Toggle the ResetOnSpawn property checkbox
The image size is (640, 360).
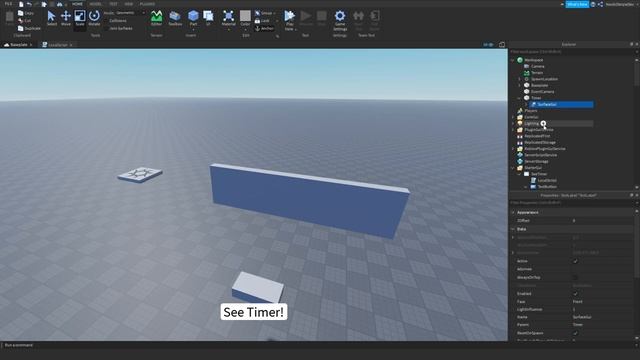pyautogui.click(x=576, y=333)
